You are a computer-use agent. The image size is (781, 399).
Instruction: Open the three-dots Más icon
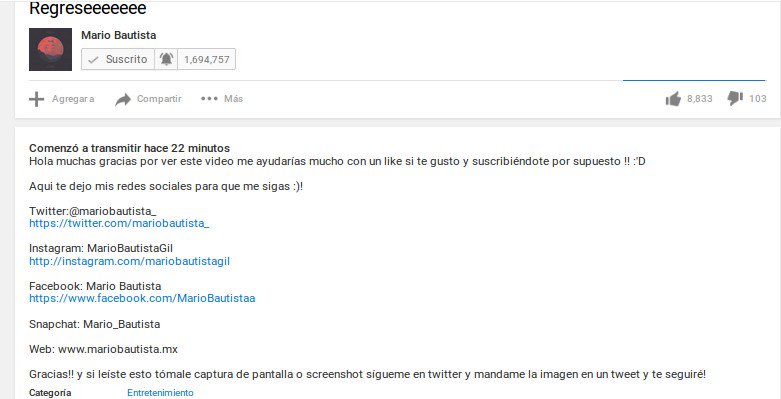coord(209,99)
